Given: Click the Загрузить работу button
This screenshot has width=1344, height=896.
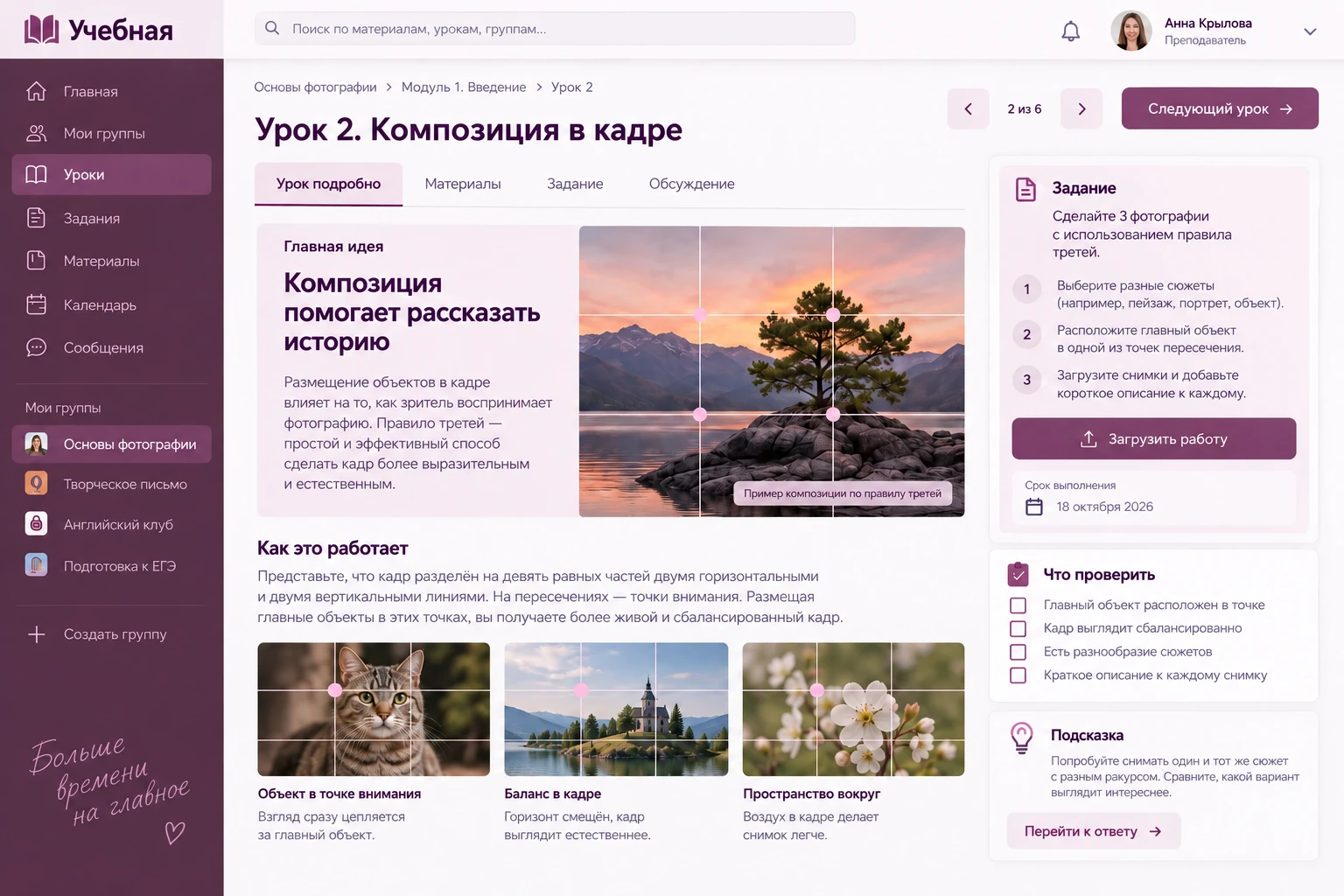Looking at the screenshot, I should pos(1154,438).
